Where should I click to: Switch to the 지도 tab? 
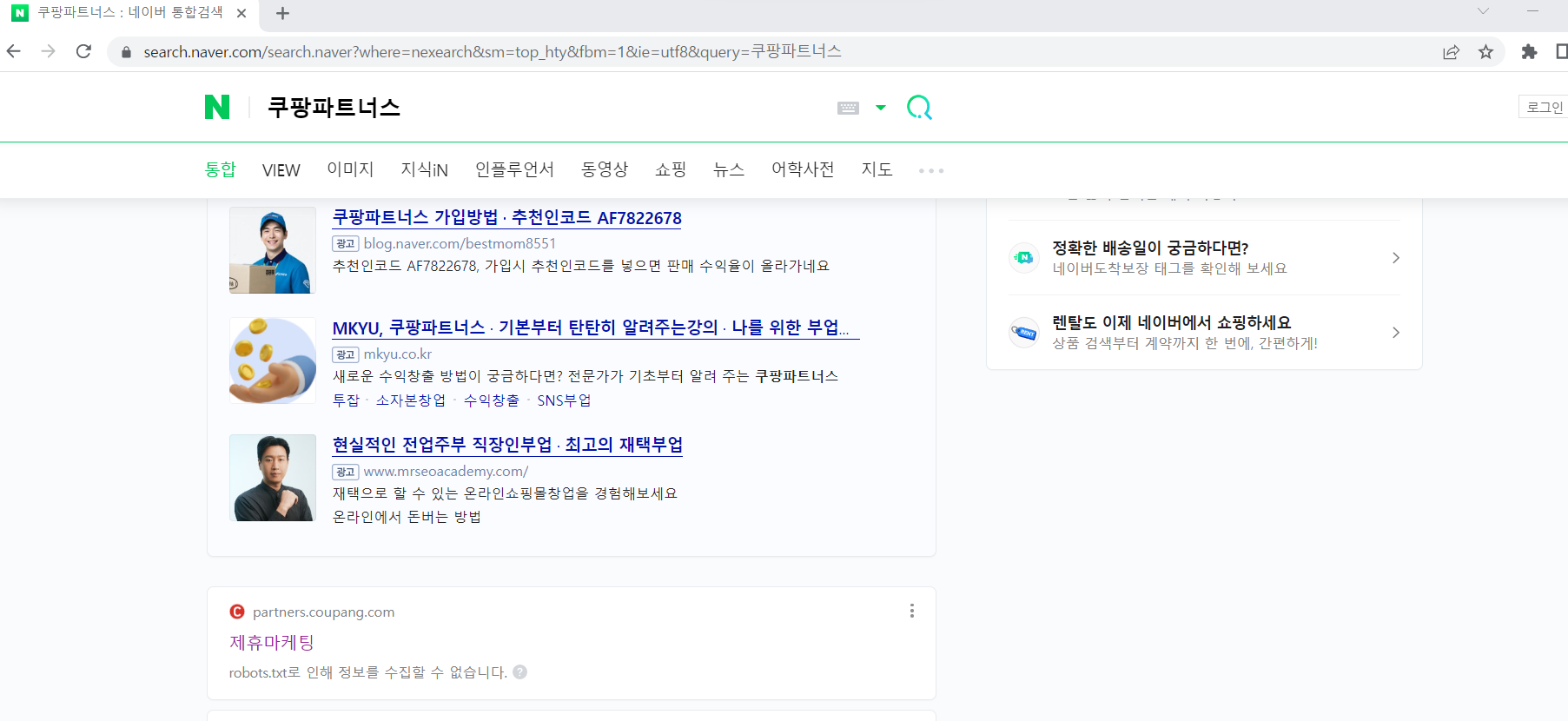pos(877,169)
